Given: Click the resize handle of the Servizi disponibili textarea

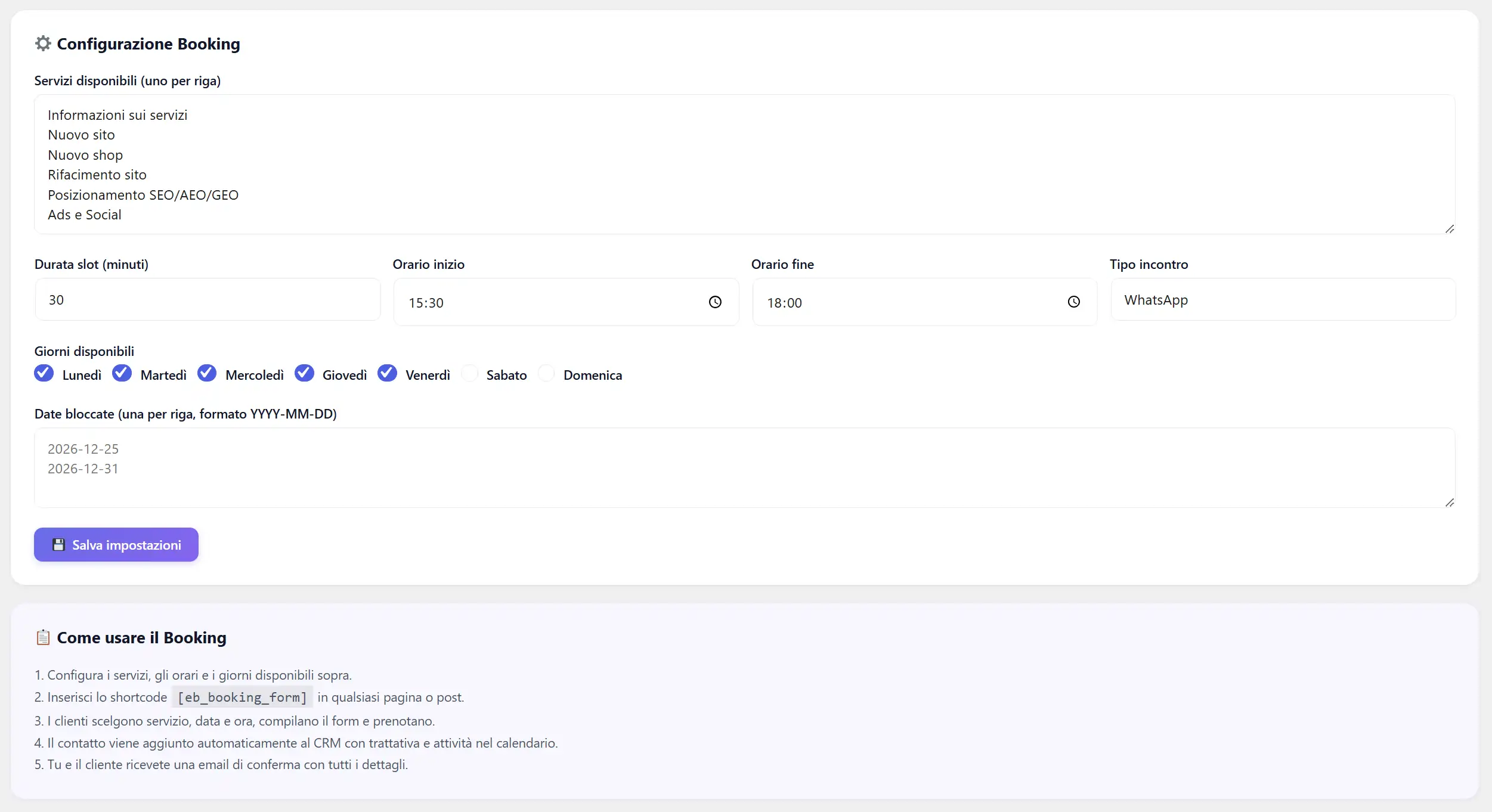Looking at the screenshot, I should 1450,229.
